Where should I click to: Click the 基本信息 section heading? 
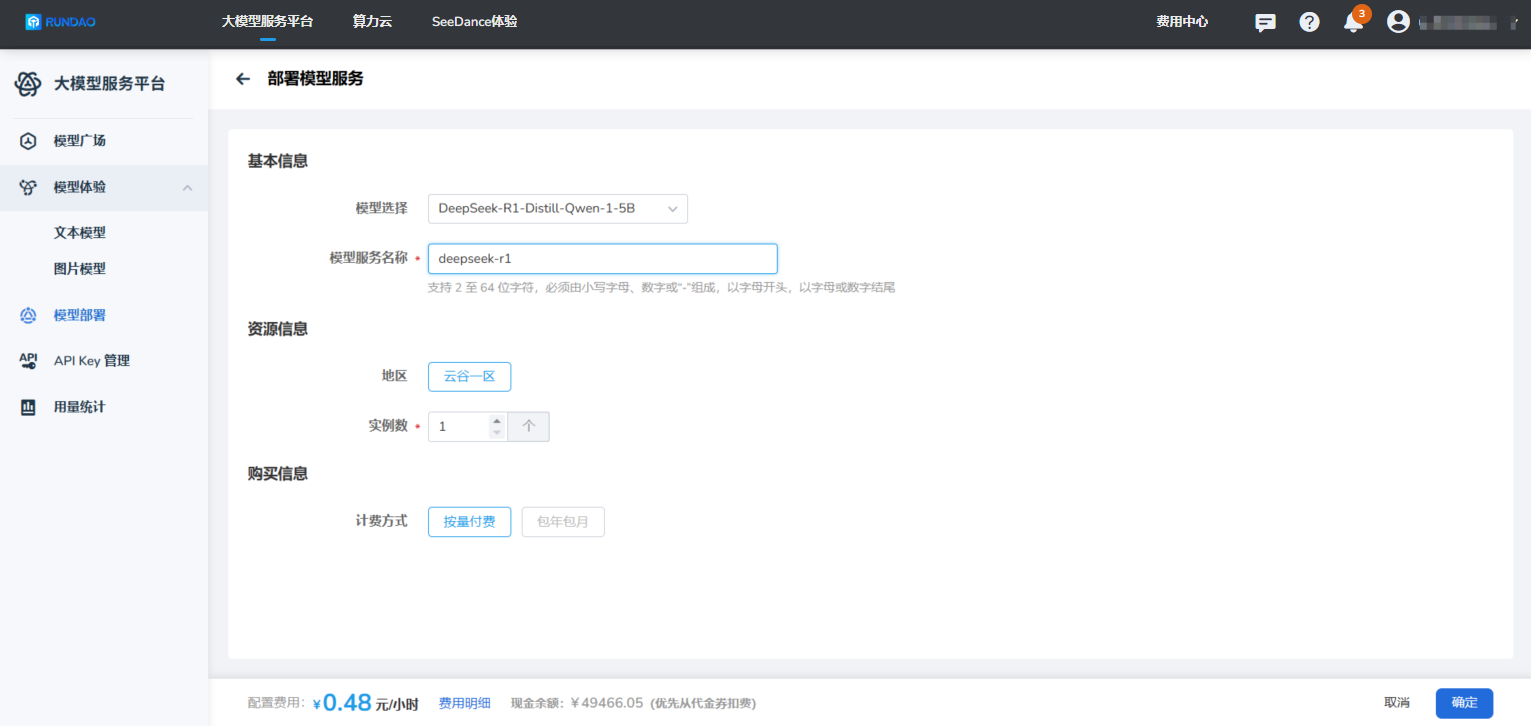click(278, 161)
